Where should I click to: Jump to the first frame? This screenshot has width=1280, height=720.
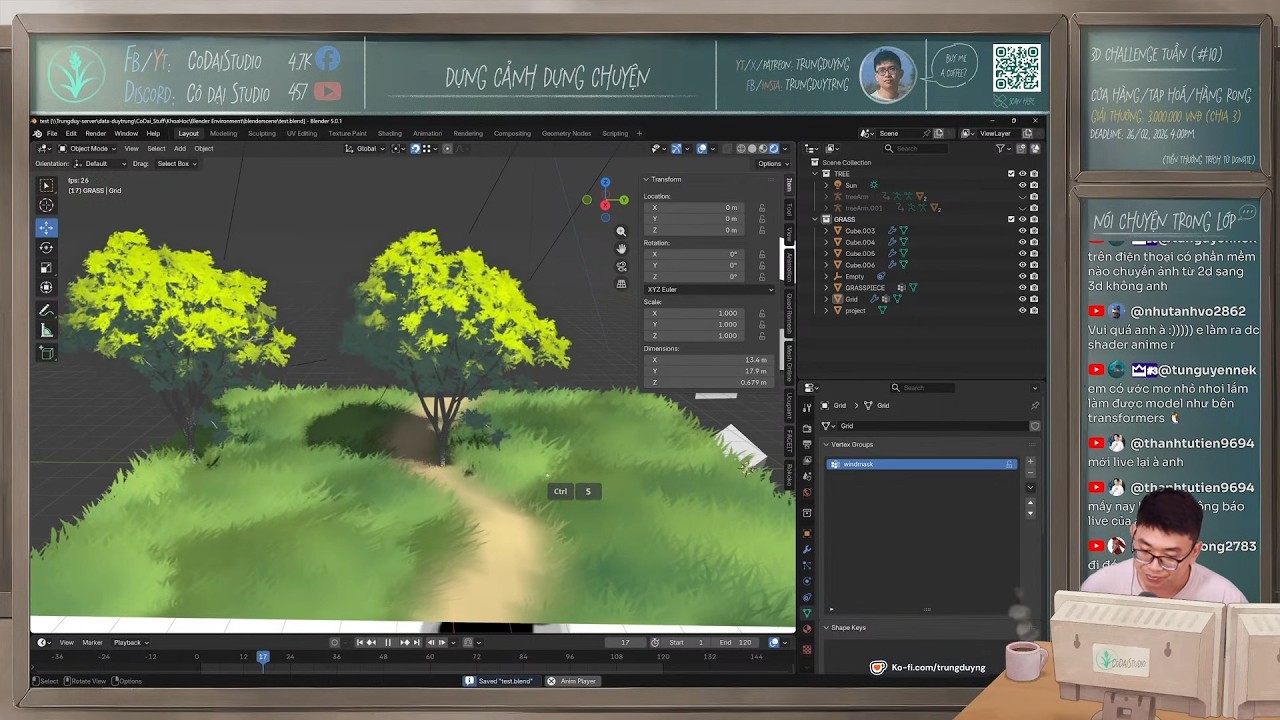[x=360, y=642]
